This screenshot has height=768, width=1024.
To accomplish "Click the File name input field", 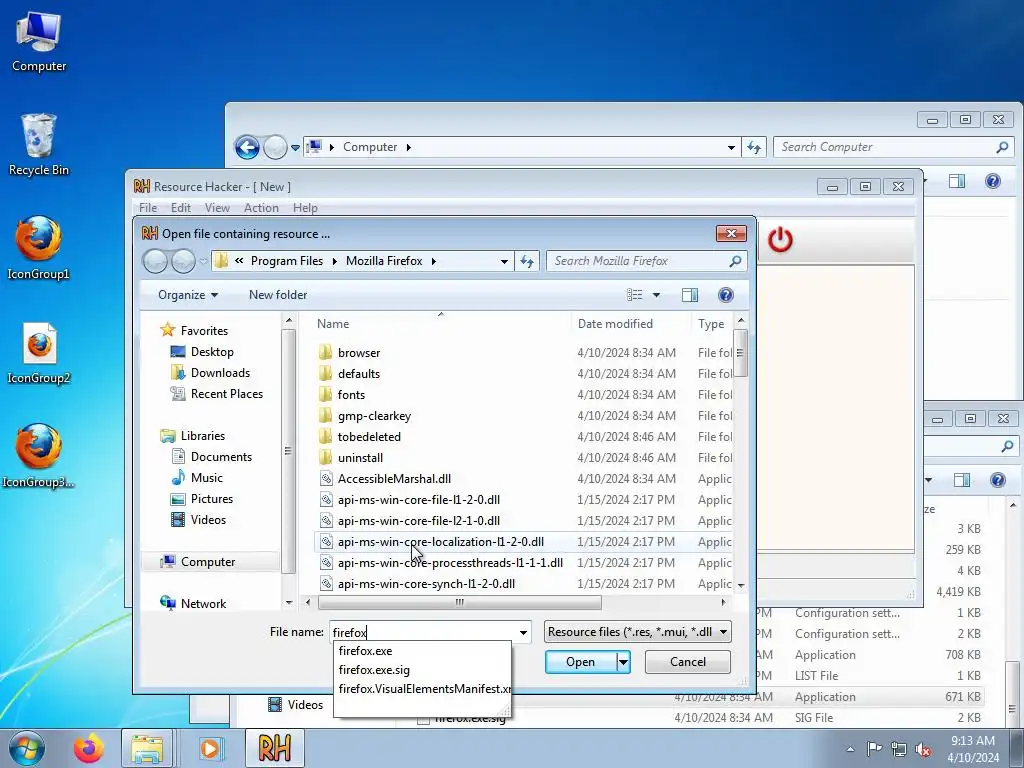I will click(424, 633).
